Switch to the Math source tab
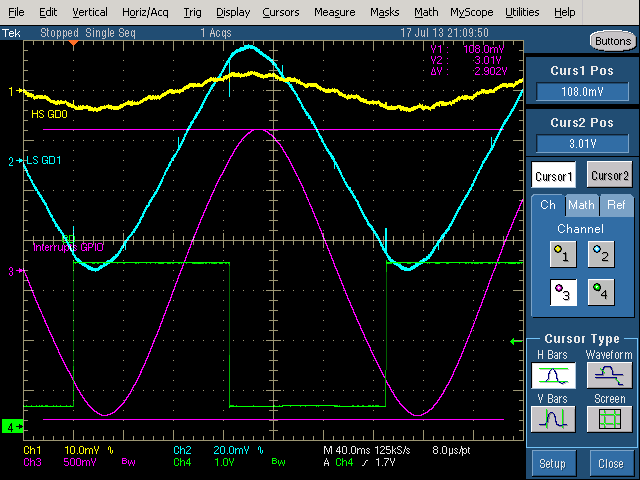The width and height of the screenshot is (640, 480). (x=581, y=205)
